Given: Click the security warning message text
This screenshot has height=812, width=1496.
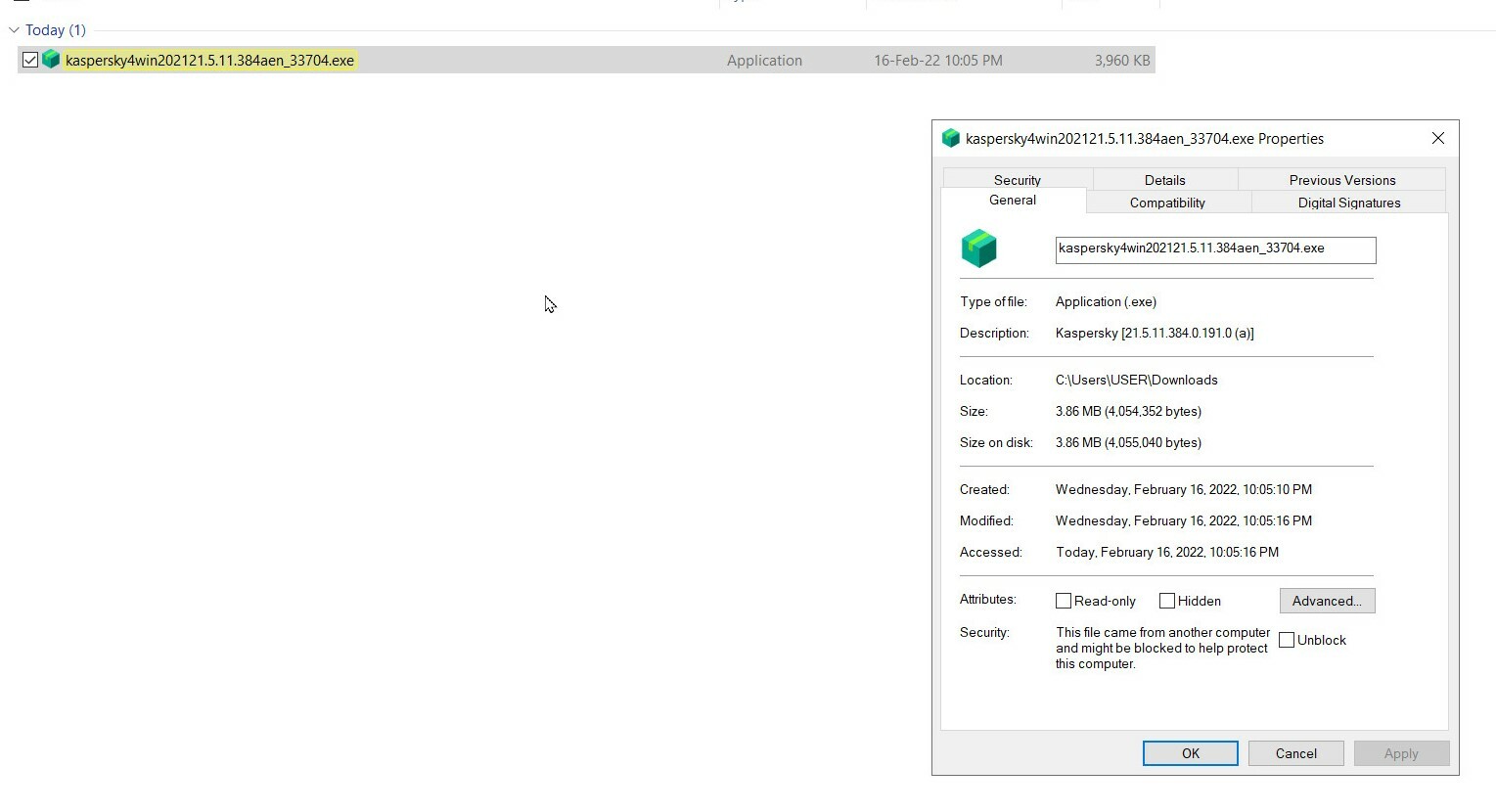Looking at the screenshot, I should click(x=1162, y=649).
